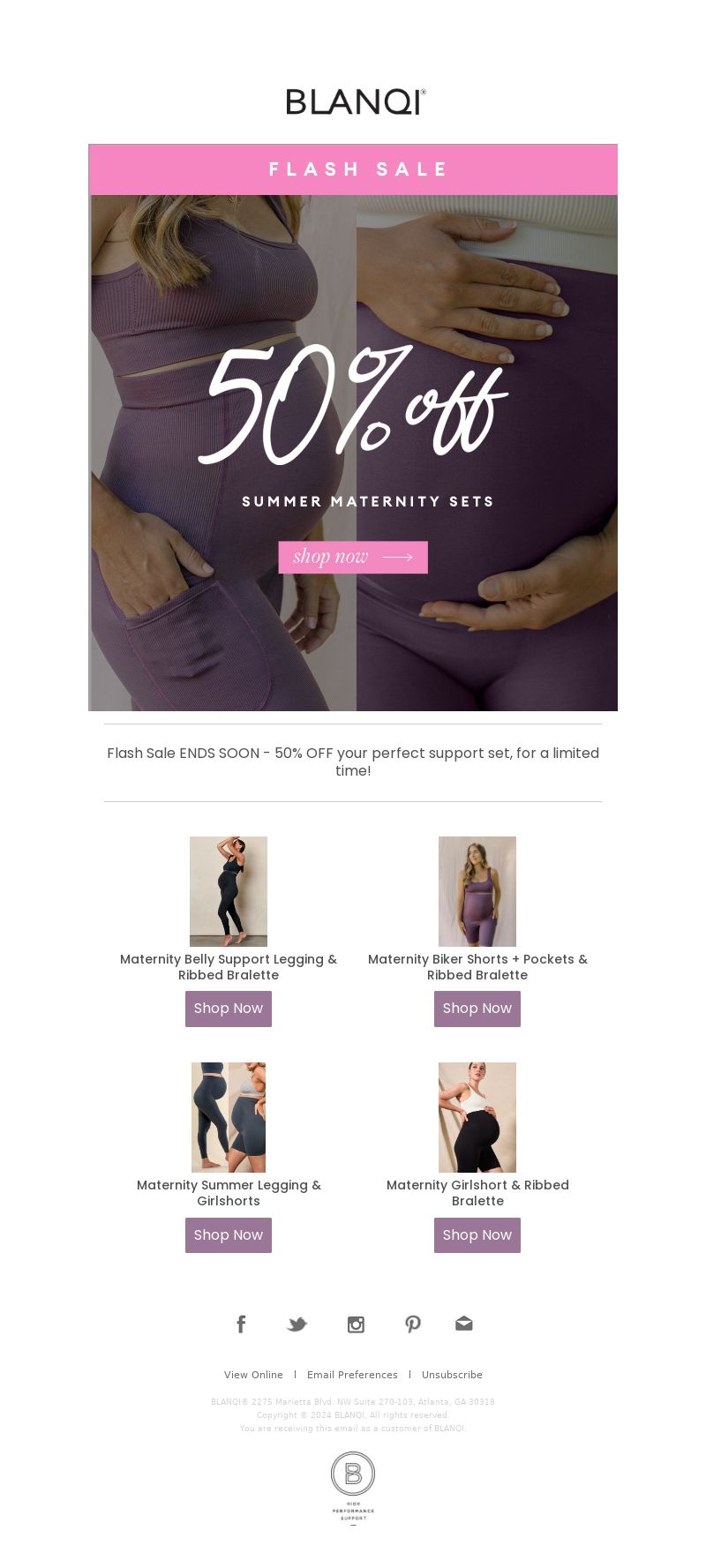Click the purple biker shorts thumbnail
The height and width of the screenshot is (1568, 706).
point(477,891)
